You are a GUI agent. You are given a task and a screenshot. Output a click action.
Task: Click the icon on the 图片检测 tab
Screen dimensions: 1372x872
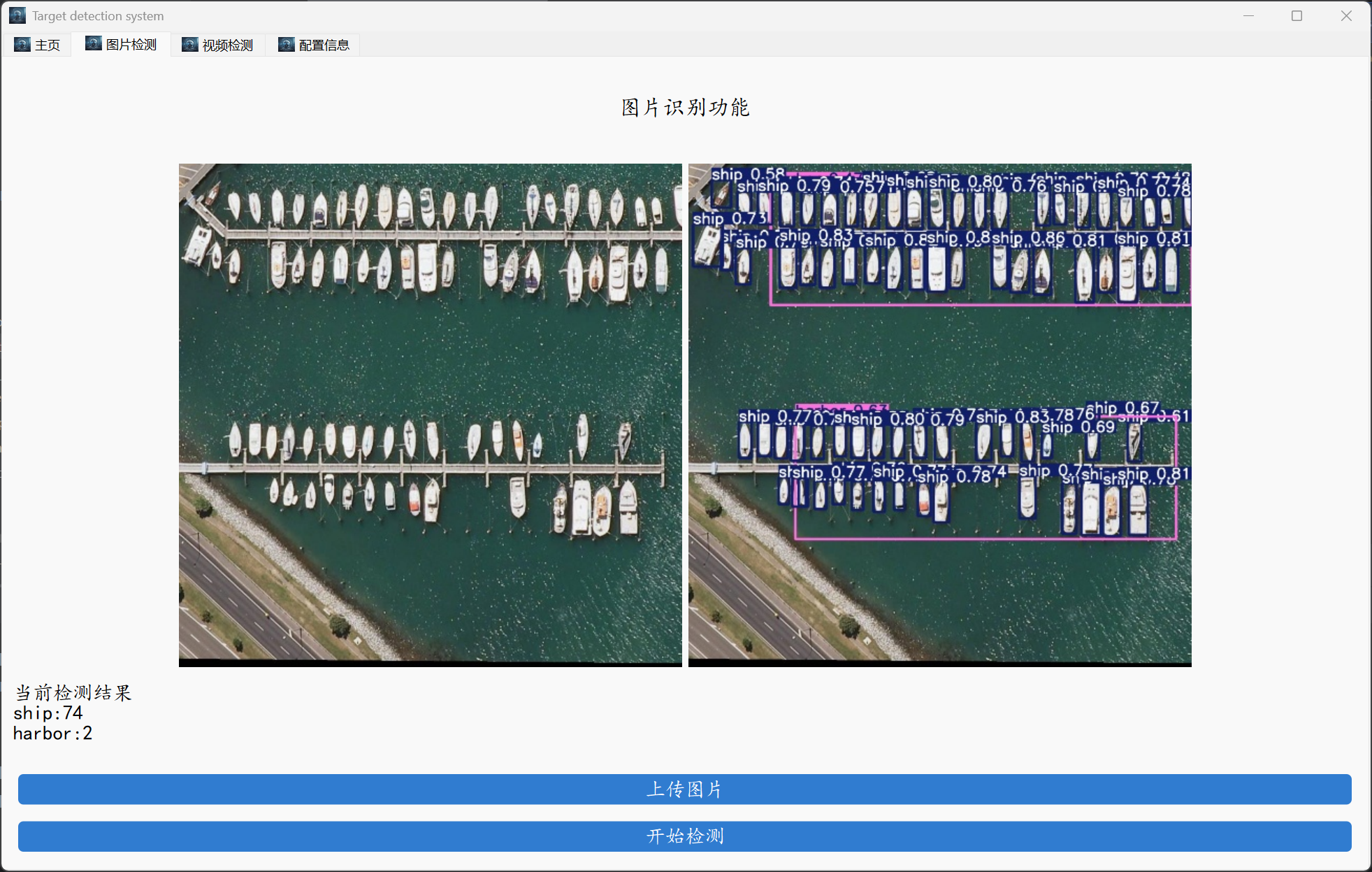click(94, 44)
